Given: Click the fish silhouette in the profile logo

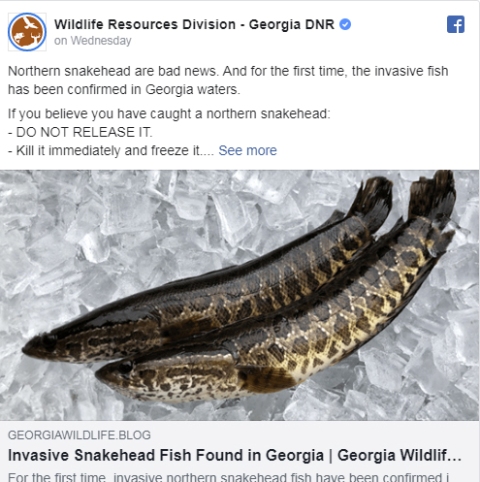Looking at the screenshot, I should (x=19, y=36).
